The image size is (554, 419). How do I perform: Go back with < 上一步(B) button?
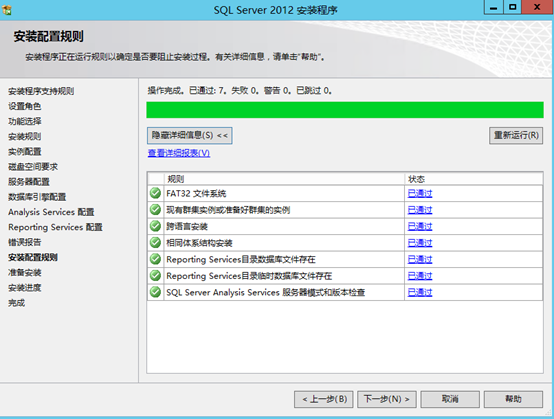click(324, 399)
